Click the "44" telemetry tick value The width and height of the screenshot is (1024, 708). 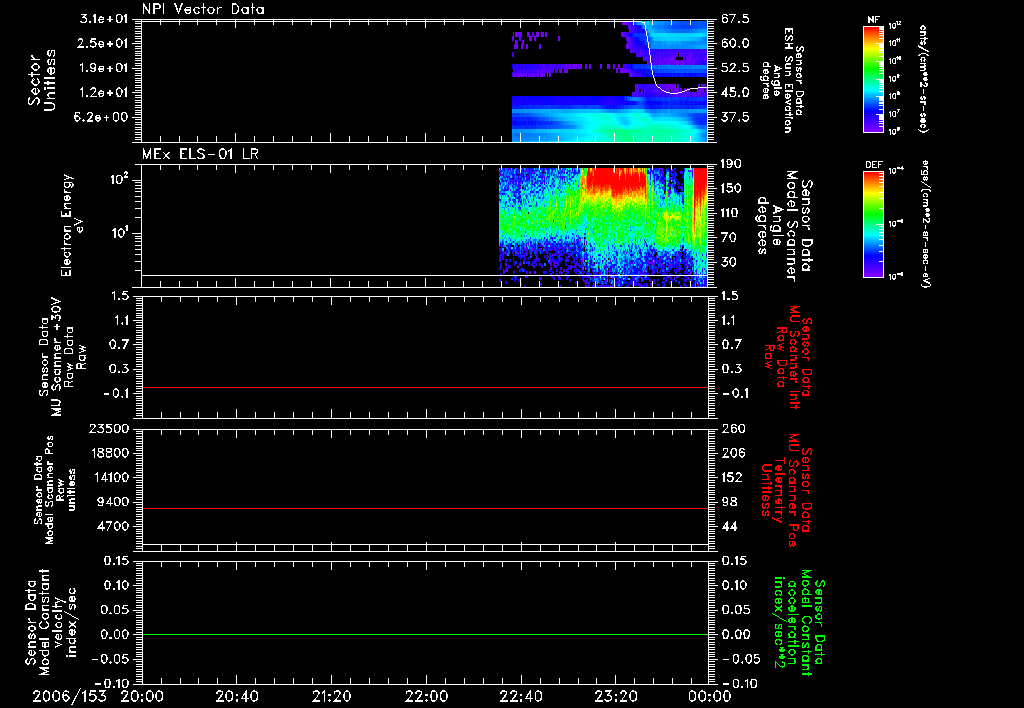(x=729, y=526)
